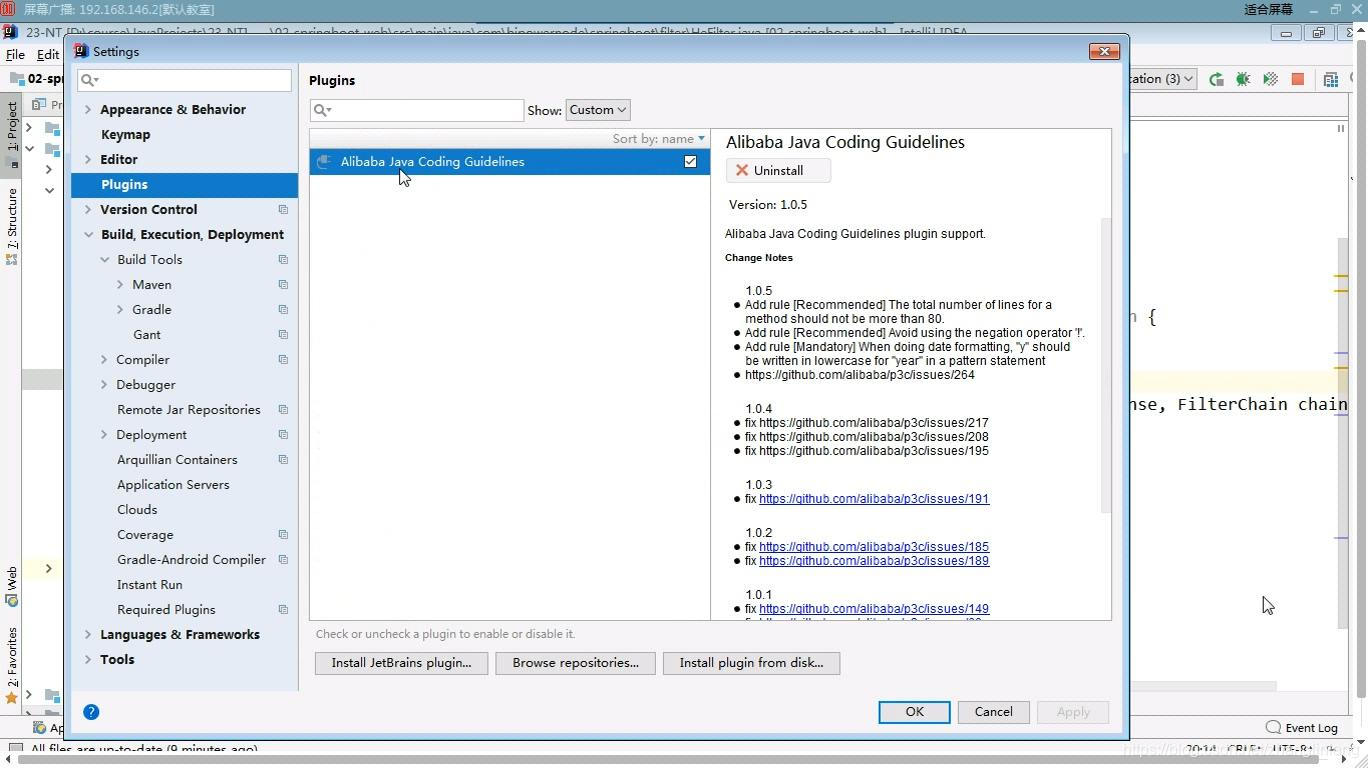This screenshot has height=768, width=1368.
Task: Click the Uninstall plugin button
Action: click(778, 170)
